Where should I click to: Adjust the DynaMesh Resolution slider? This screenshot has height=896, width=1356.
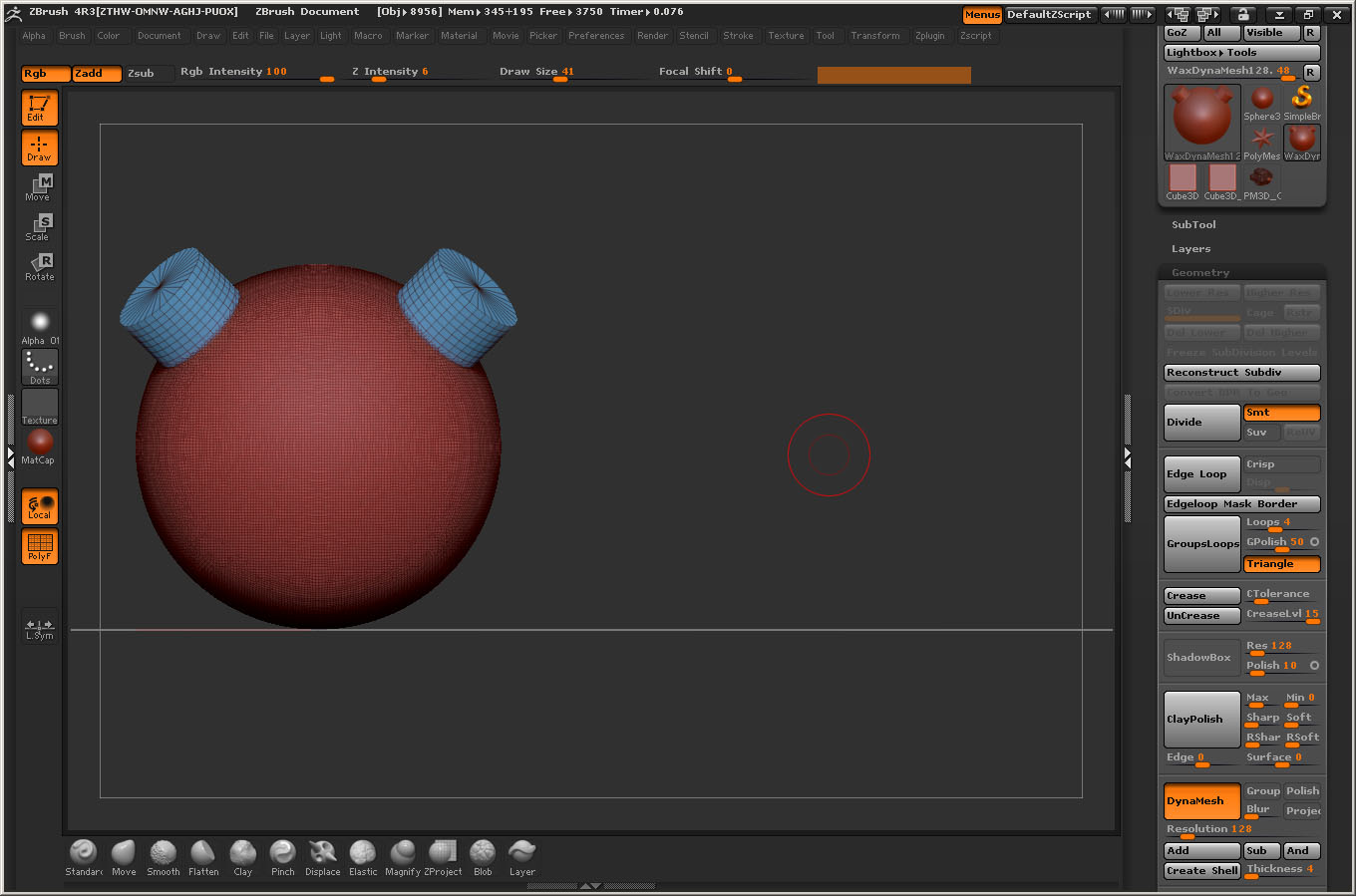tap(1242, 830)
